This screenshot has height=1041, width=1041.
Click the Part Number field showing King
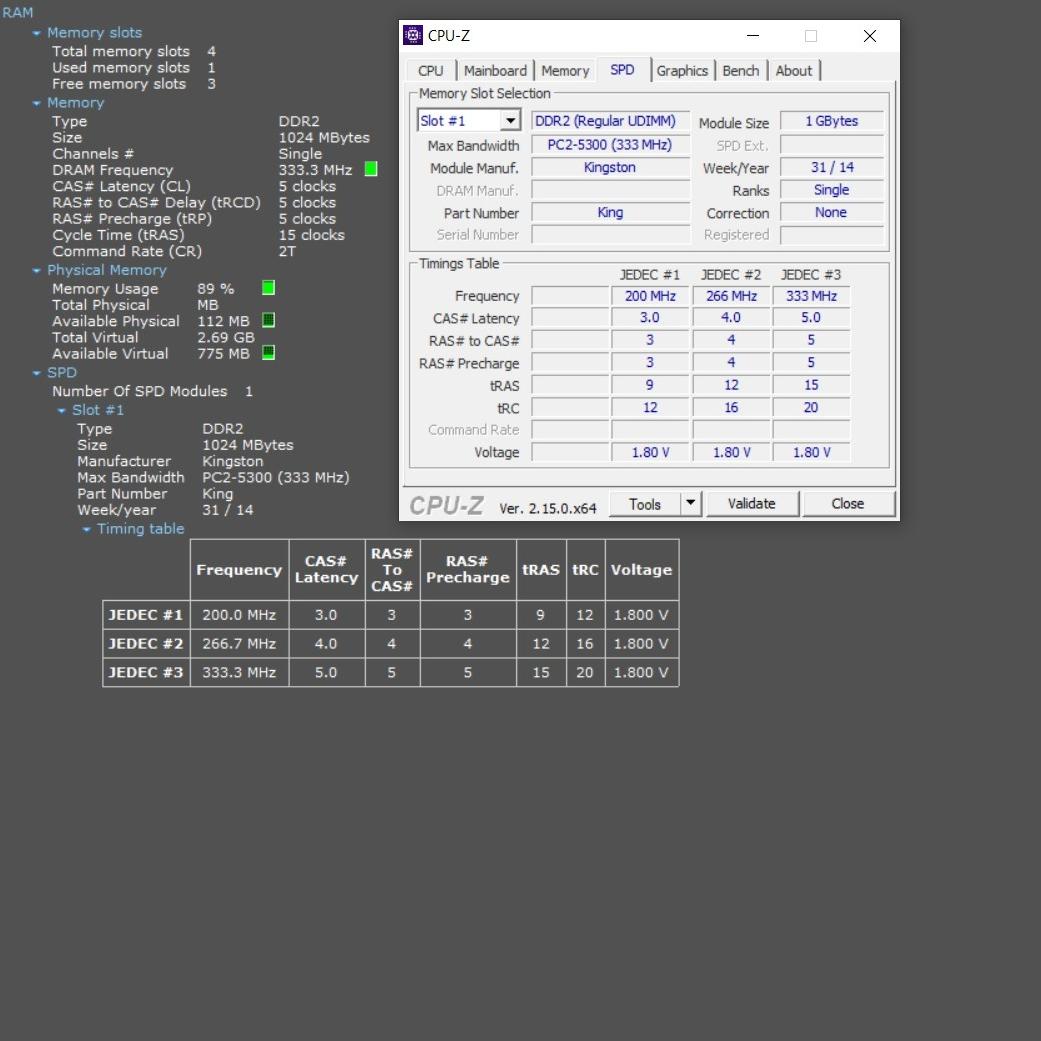point(610,212)
